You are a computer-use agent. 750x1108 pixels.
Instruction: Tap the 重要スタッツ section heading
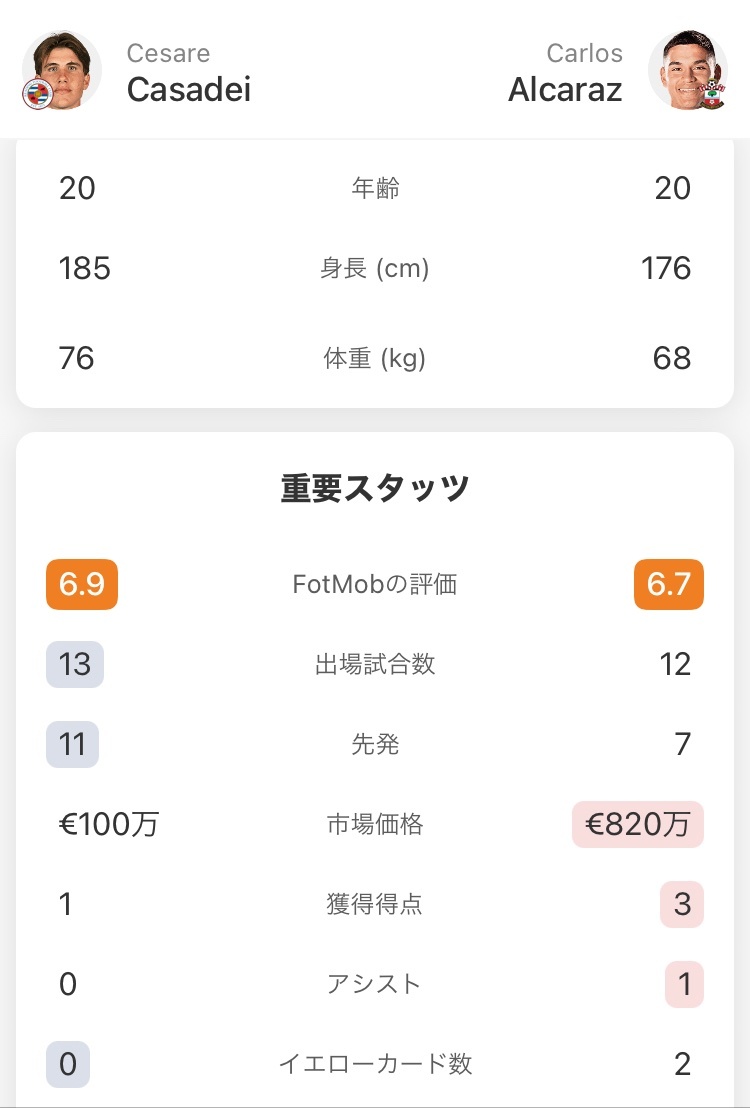tap(375, 488)
